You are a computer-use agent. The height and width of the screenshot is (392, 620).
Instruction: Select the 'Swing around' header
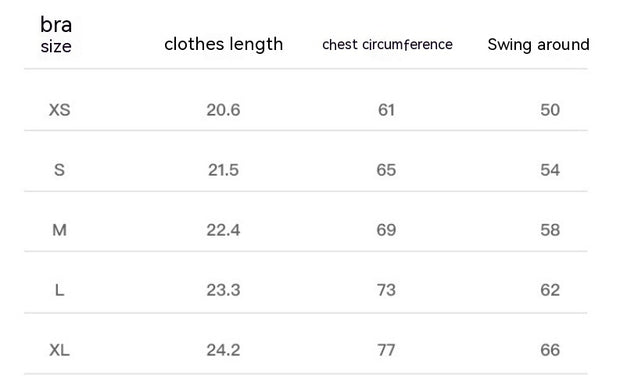538,44
